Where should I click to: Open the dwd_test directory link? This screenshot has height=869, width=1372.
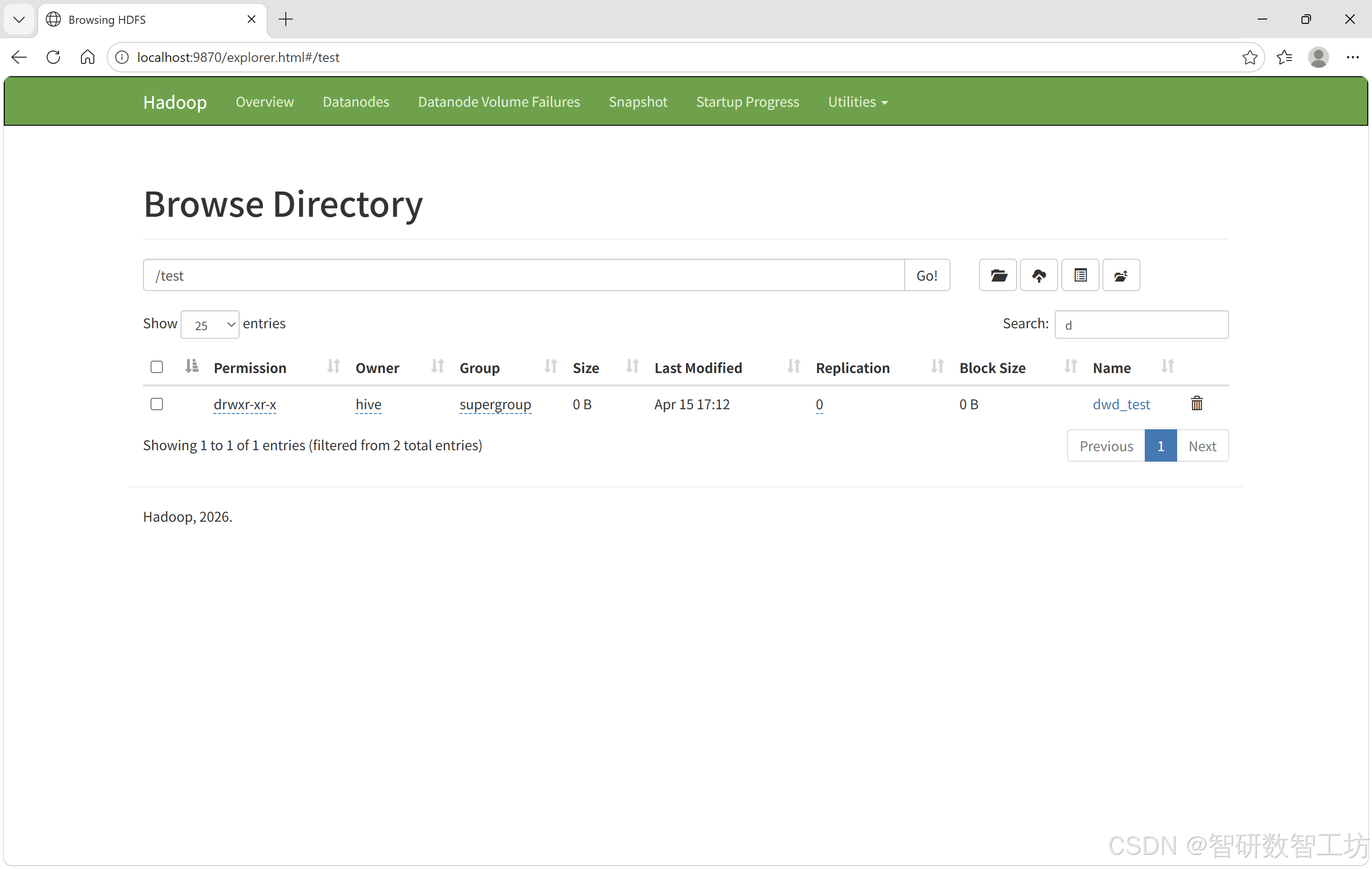tap(1121, 404)
